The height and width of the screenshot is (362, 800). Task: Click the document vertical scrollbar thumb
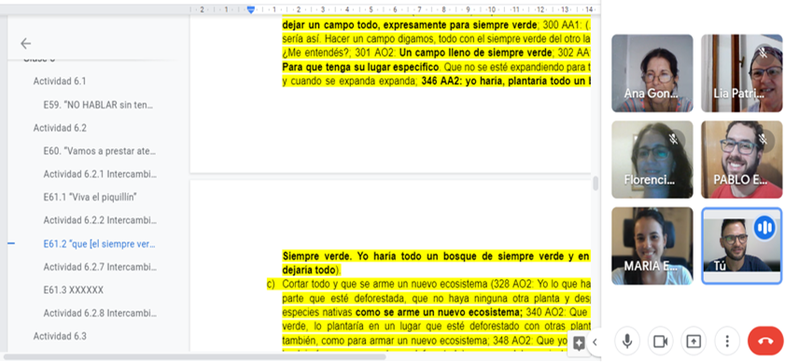[x=595, y=184]
